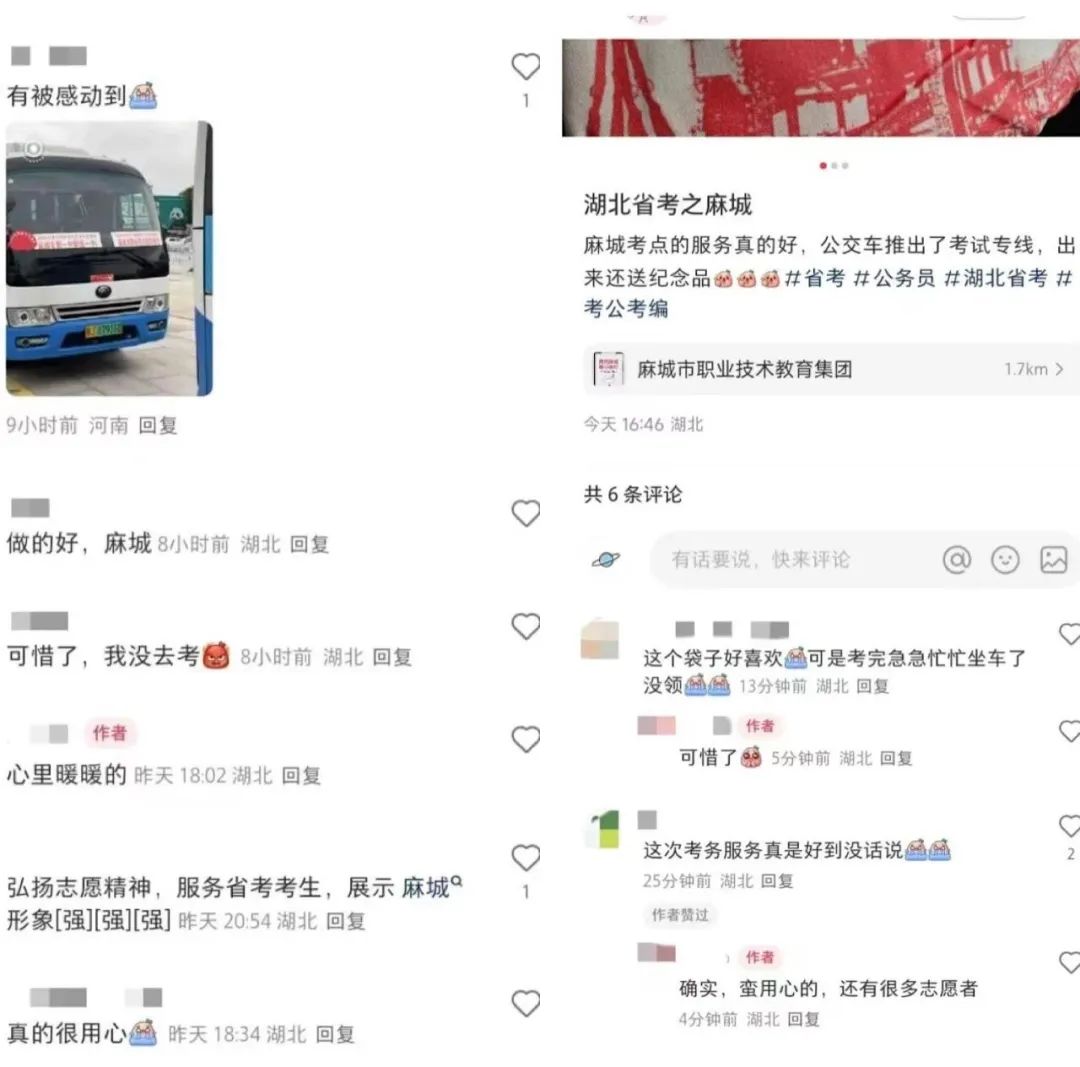Open the bus photo thumbnail
Image resolution: width=1080 pixels, height=1067 pixels.
coord(109,258)
